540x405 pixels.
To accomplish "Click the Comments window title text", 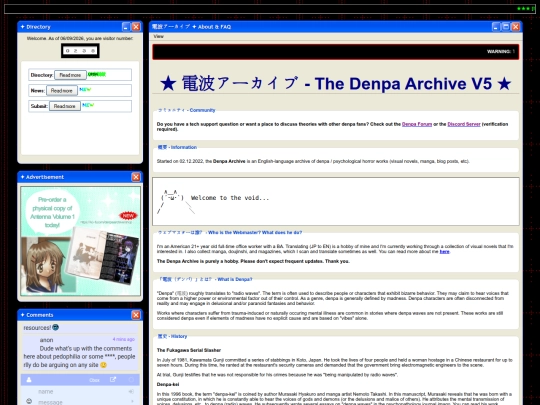I will [40, 315].
